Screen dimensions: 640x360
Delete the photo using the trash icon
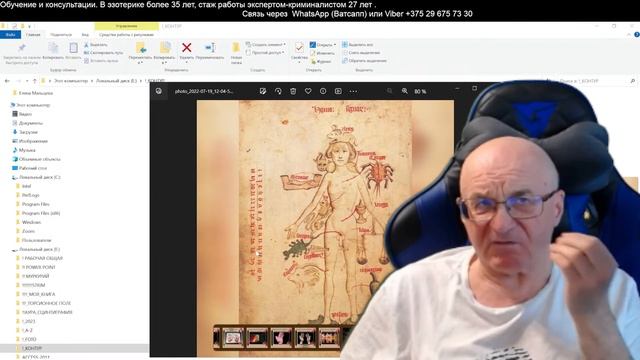[293, 91]
